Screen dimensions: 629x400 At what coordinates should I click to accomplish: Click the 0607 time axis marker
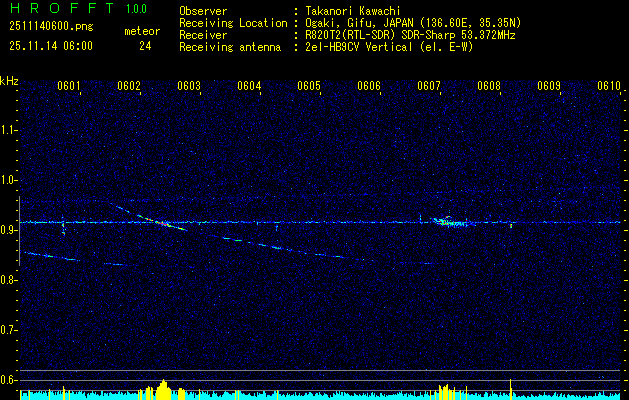[x=429, y=86]
